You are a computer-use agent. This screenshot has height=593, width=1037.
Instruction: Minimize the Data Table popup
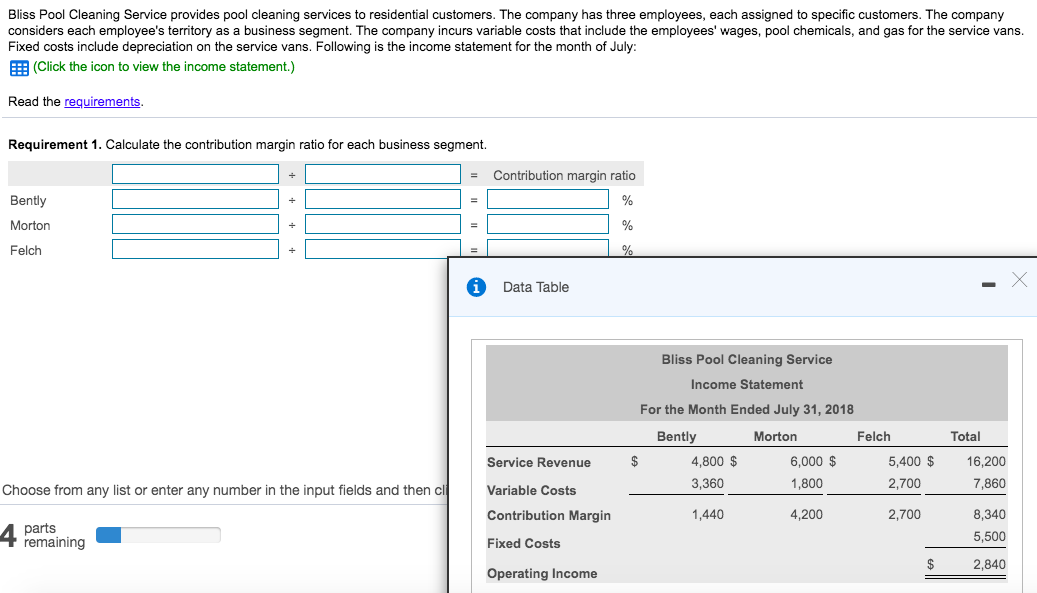point(988,284)
